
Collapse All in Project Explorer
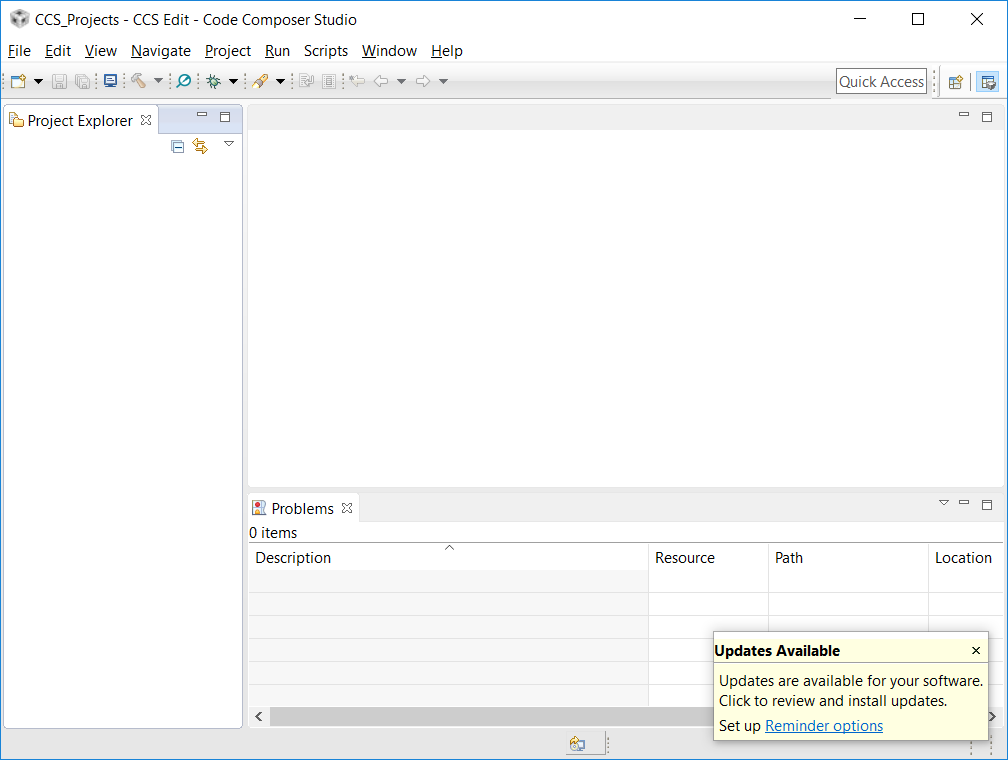pyautogui.click(x=177, y=146)
